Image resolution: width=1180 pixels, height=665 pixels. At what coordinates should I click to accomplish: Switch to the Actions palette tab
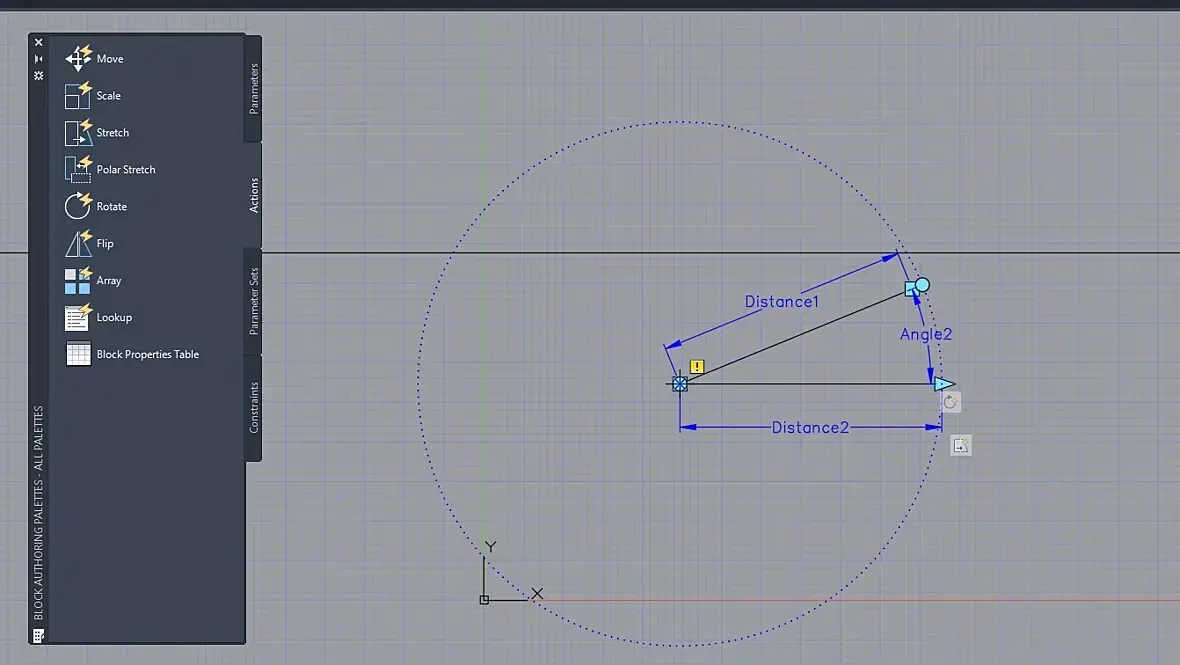coord(254,195)
